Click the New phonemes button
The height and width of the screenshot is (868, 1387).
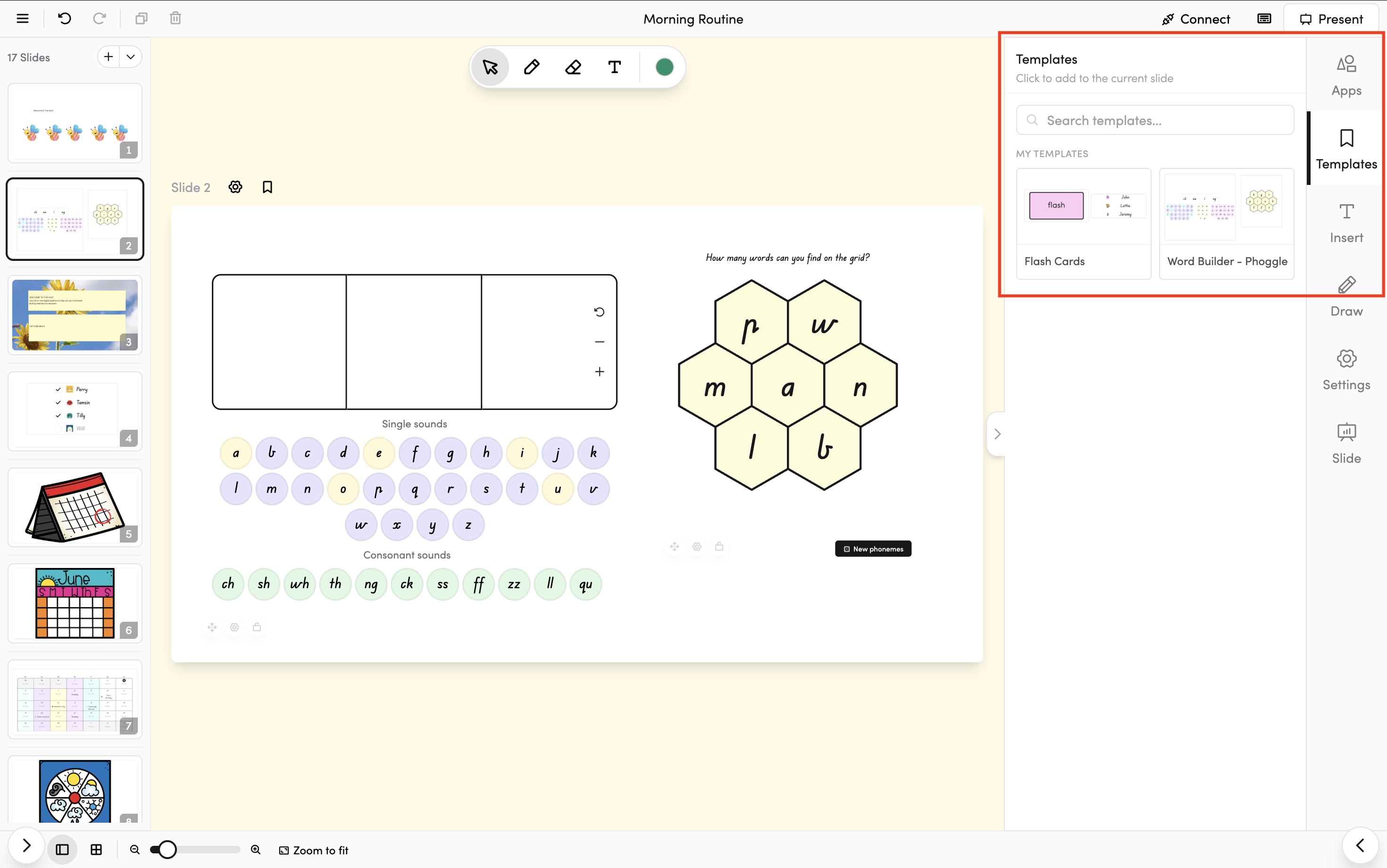click(x=873, y=549)
